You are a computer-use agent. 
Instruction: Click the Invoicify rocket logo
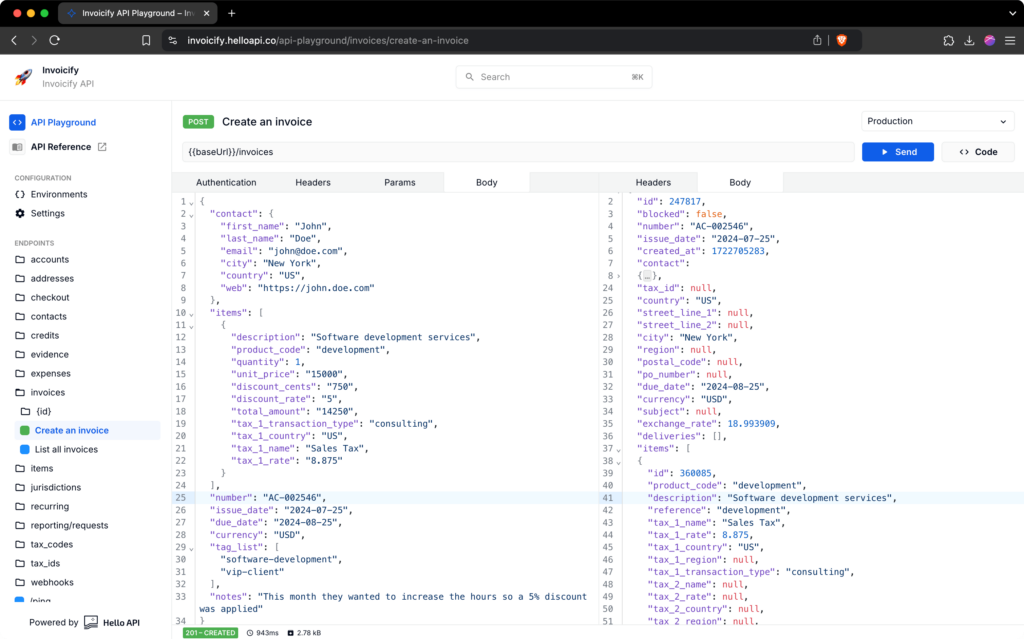(24, 77)
